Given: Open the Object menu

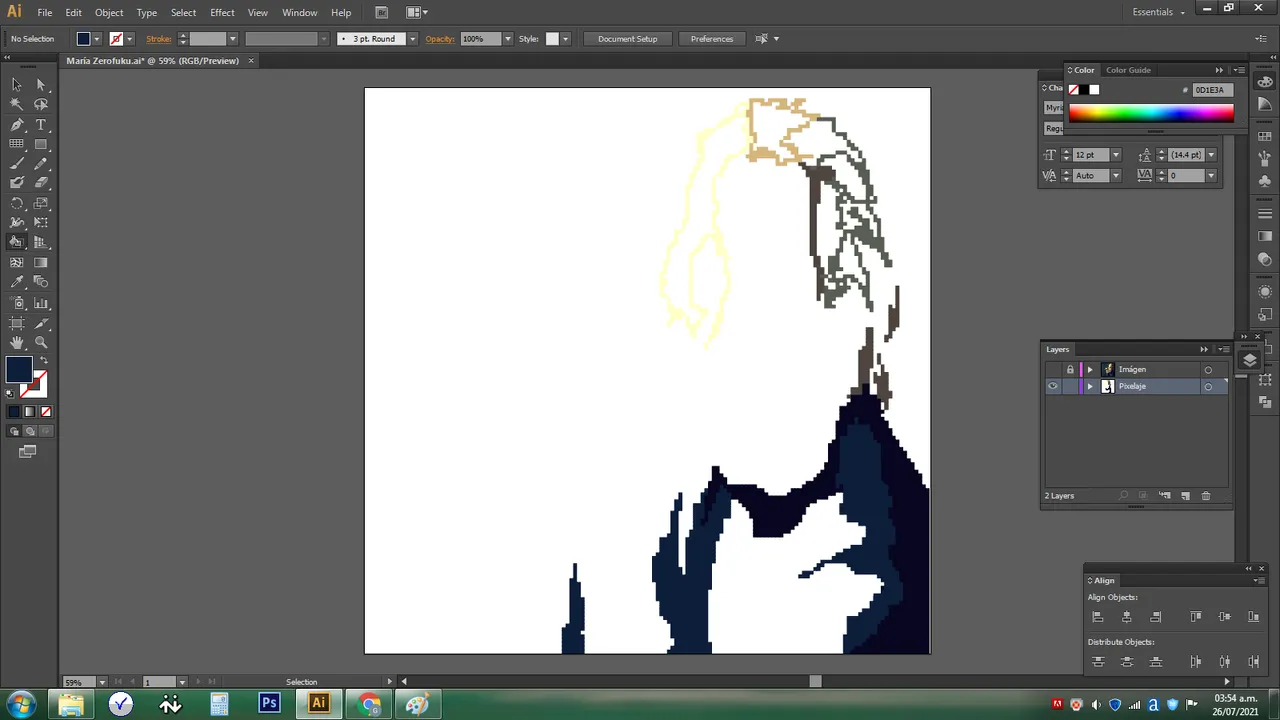Looking at the screenshot, I should coord(109,12).
